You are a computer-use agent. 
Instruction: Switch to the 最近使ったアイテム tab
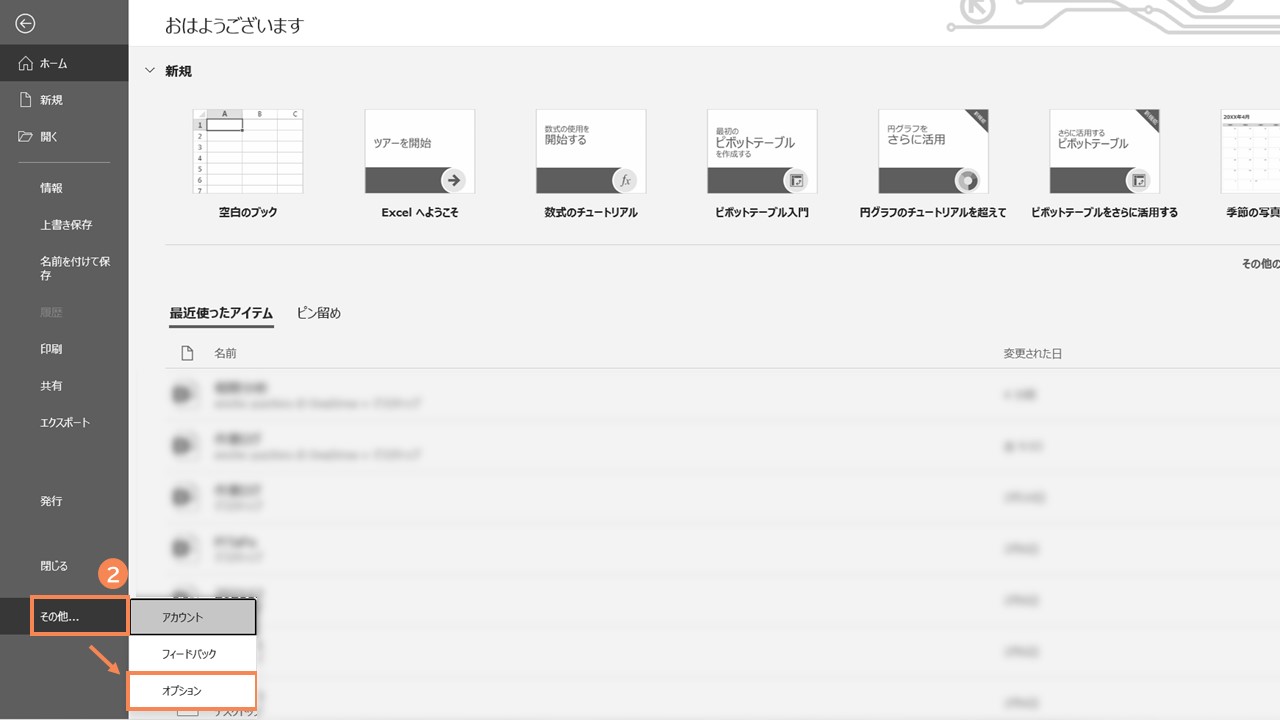click(x=221, y=313)
